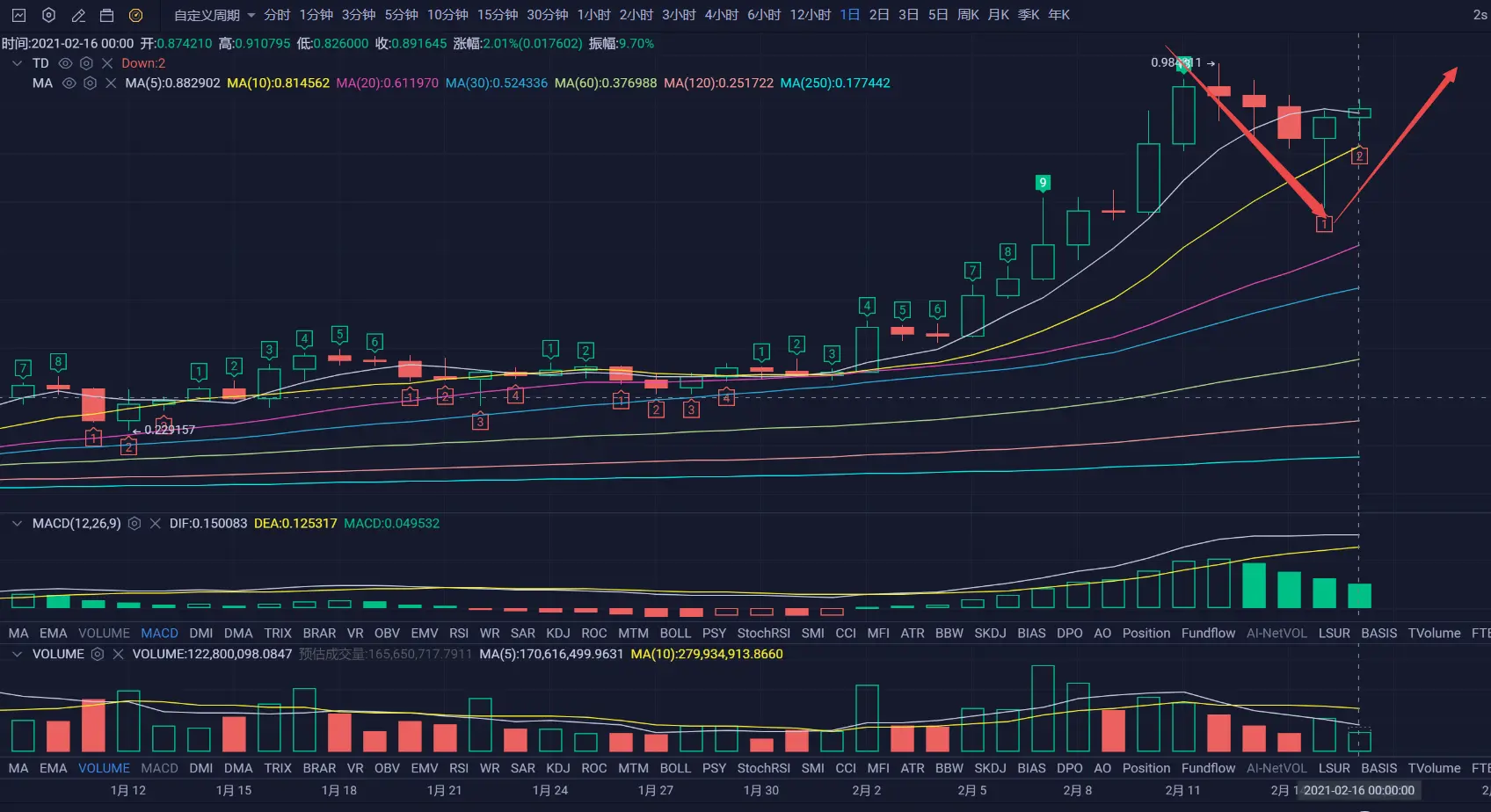Select CCI in the bottom indicator row
This screenshot has height=812, width=1491.
(846, 769)
